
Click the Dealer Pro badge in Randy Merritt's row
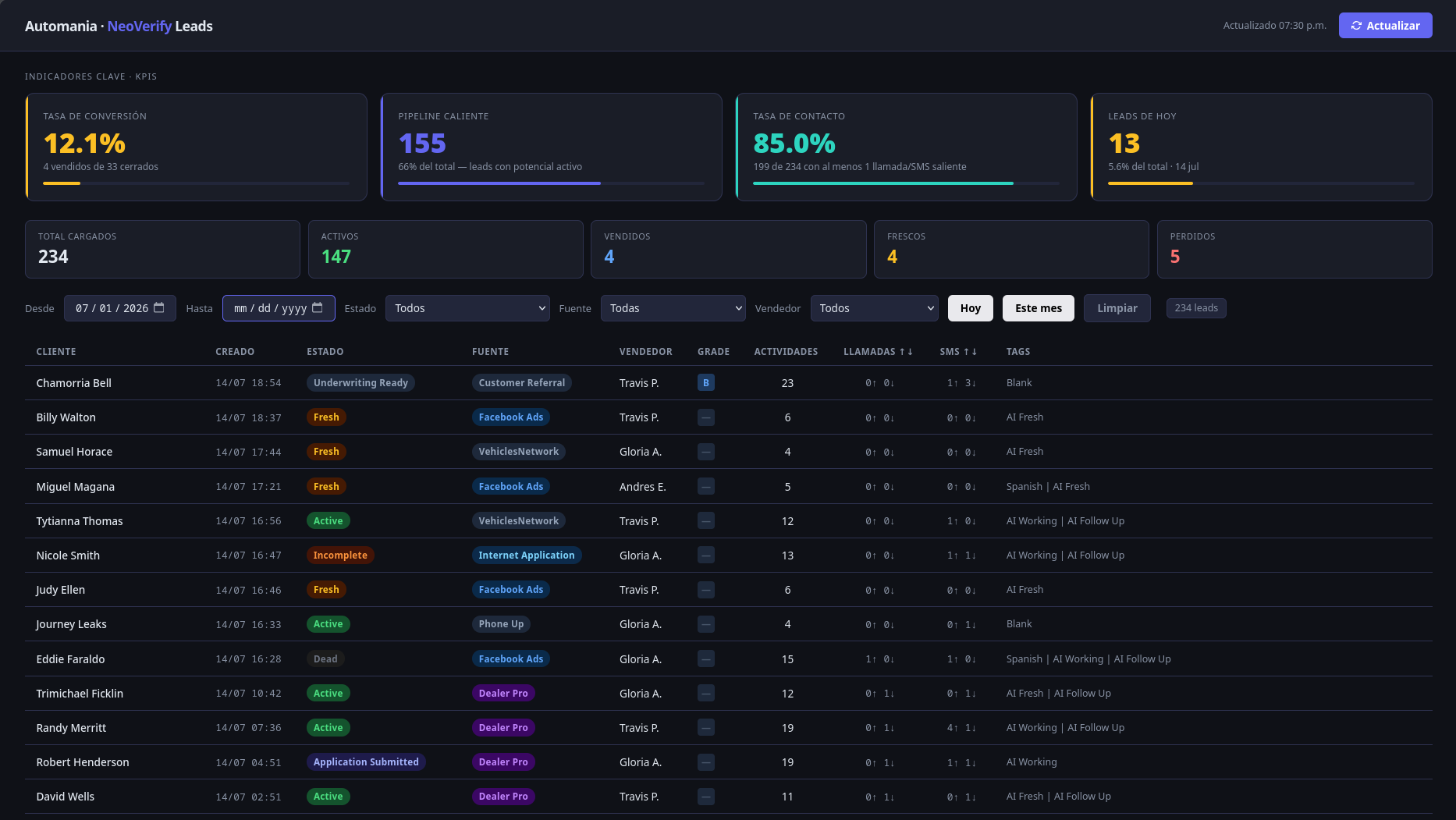point(503,728)
